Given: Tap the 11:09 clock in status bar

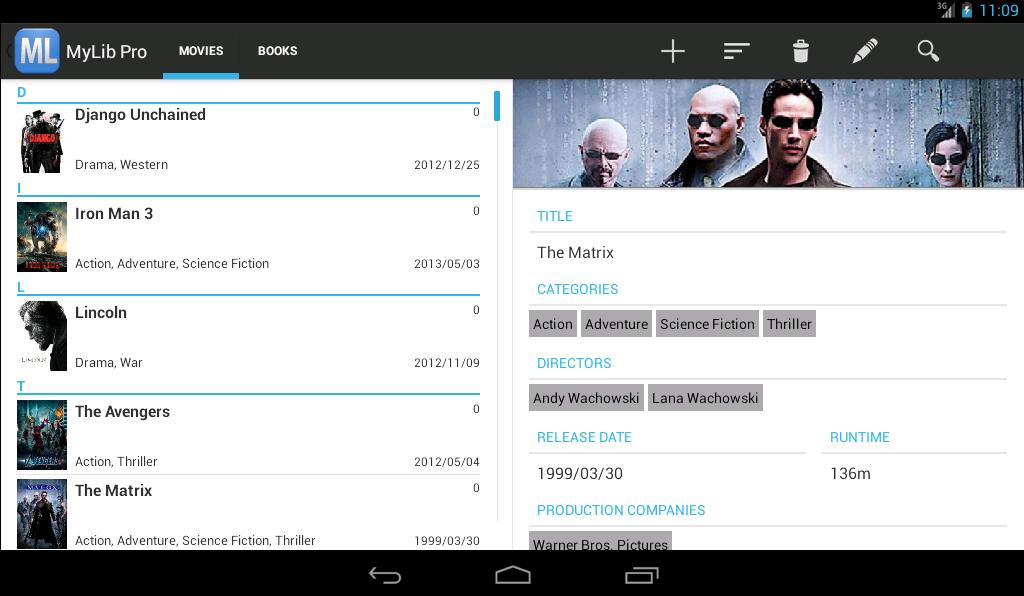Looking at the screenshot, I should (999, 10).
